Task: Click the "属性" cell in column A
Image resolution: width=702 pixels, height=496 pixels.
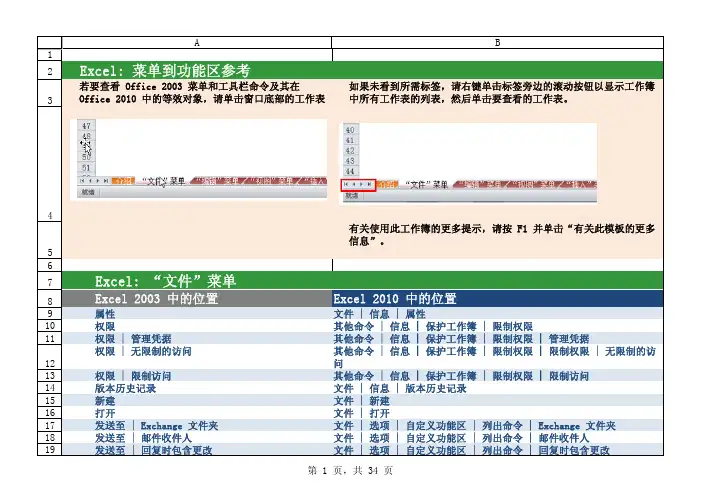Action: [x=105, y=314]
